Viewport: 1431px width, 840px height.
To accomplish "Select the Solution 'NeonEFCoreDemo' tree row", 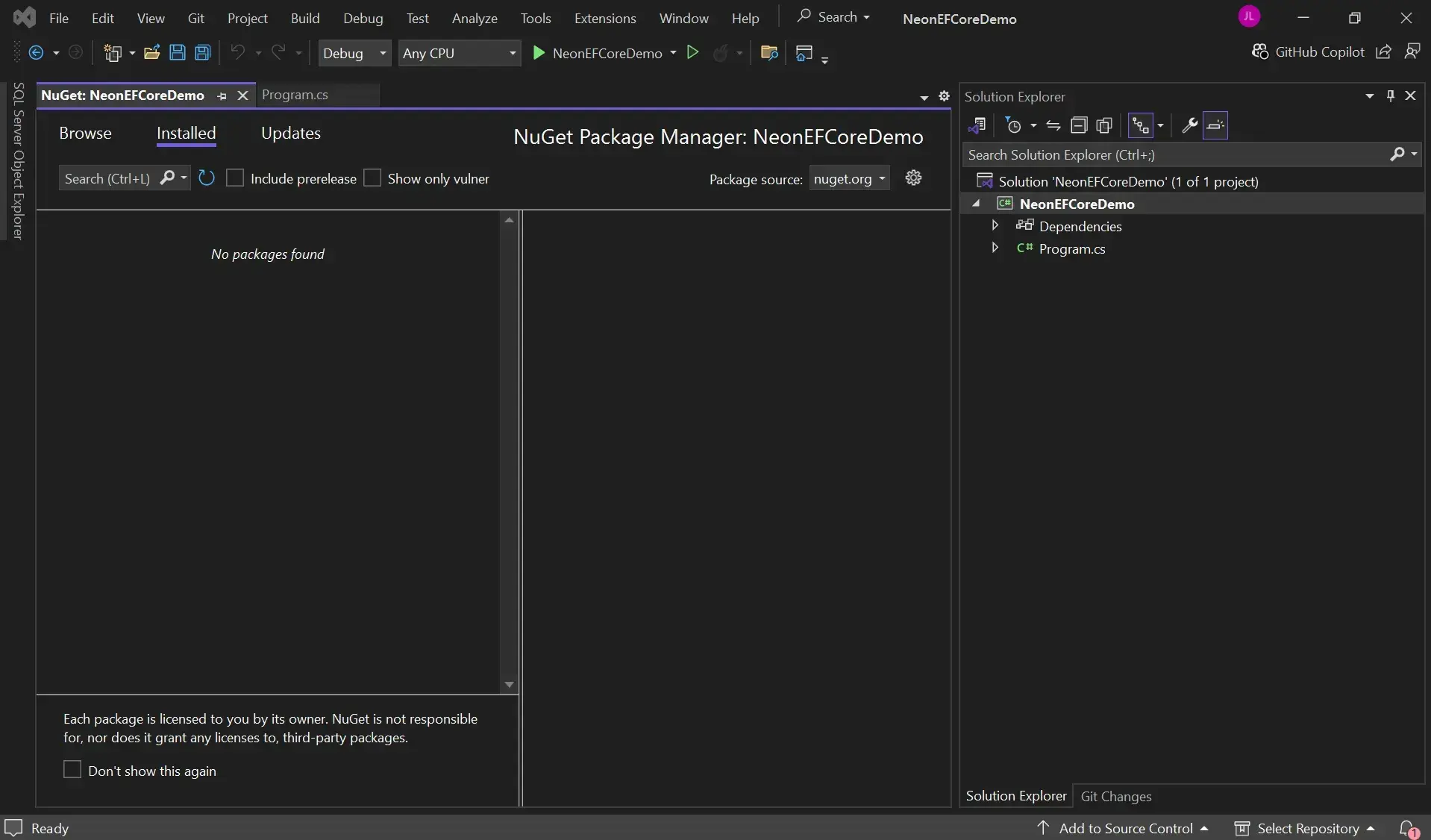I will pyautogui.click(x=1192, y=181).
